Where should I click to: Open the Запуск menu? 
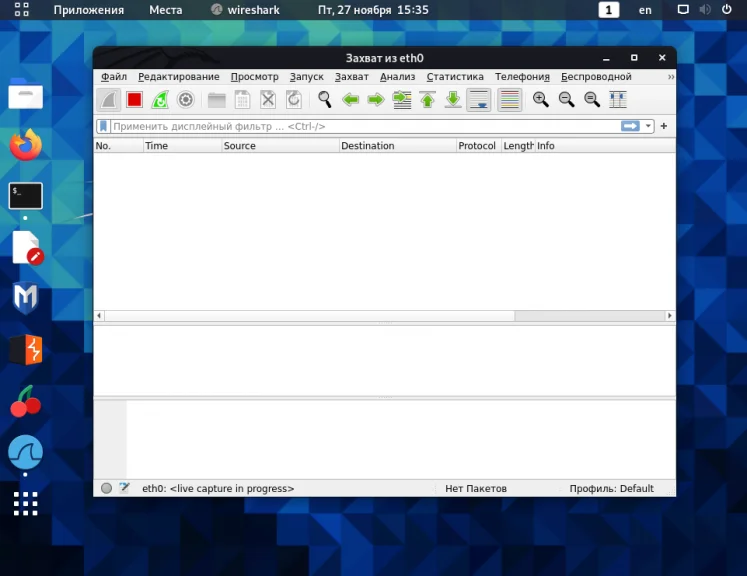306,77
